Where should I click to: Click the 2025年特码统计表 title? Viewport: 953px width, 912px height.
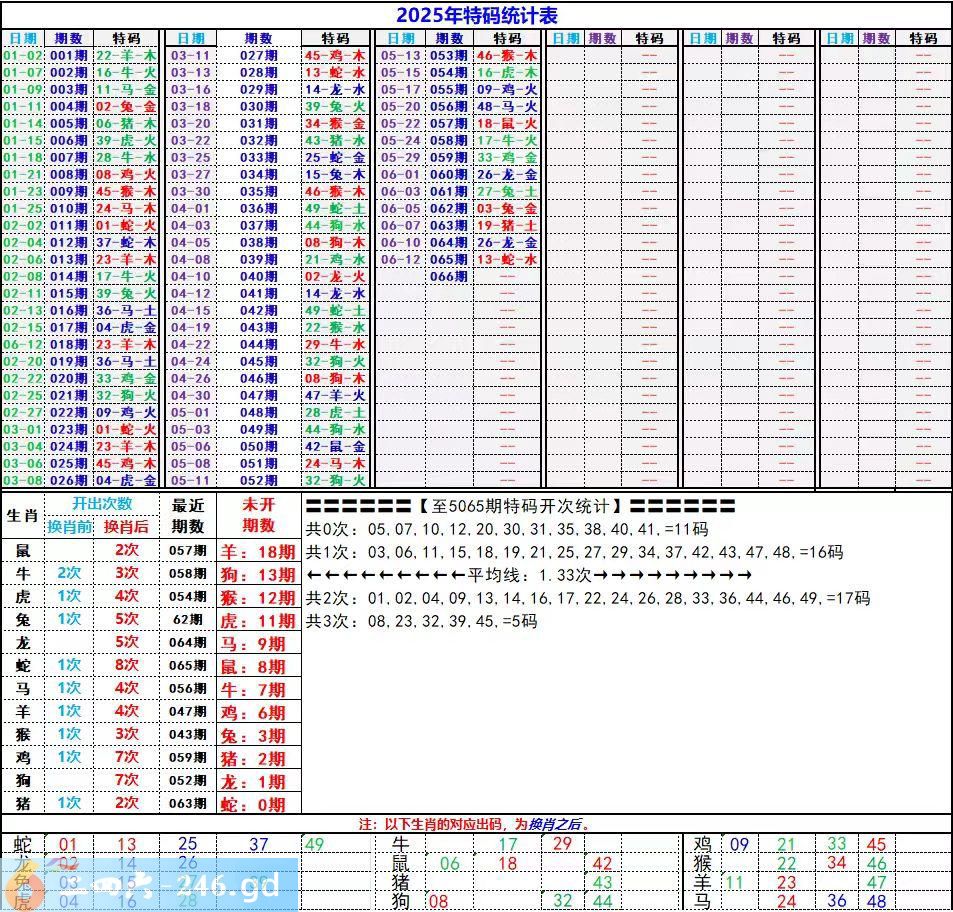(476, 15)
